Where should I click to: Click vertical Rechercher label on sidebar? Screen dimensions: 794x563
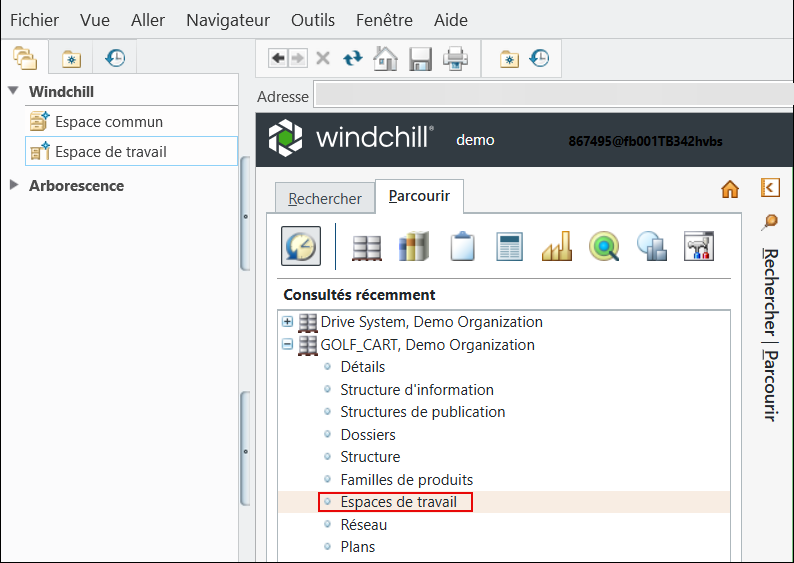[770, 292]
